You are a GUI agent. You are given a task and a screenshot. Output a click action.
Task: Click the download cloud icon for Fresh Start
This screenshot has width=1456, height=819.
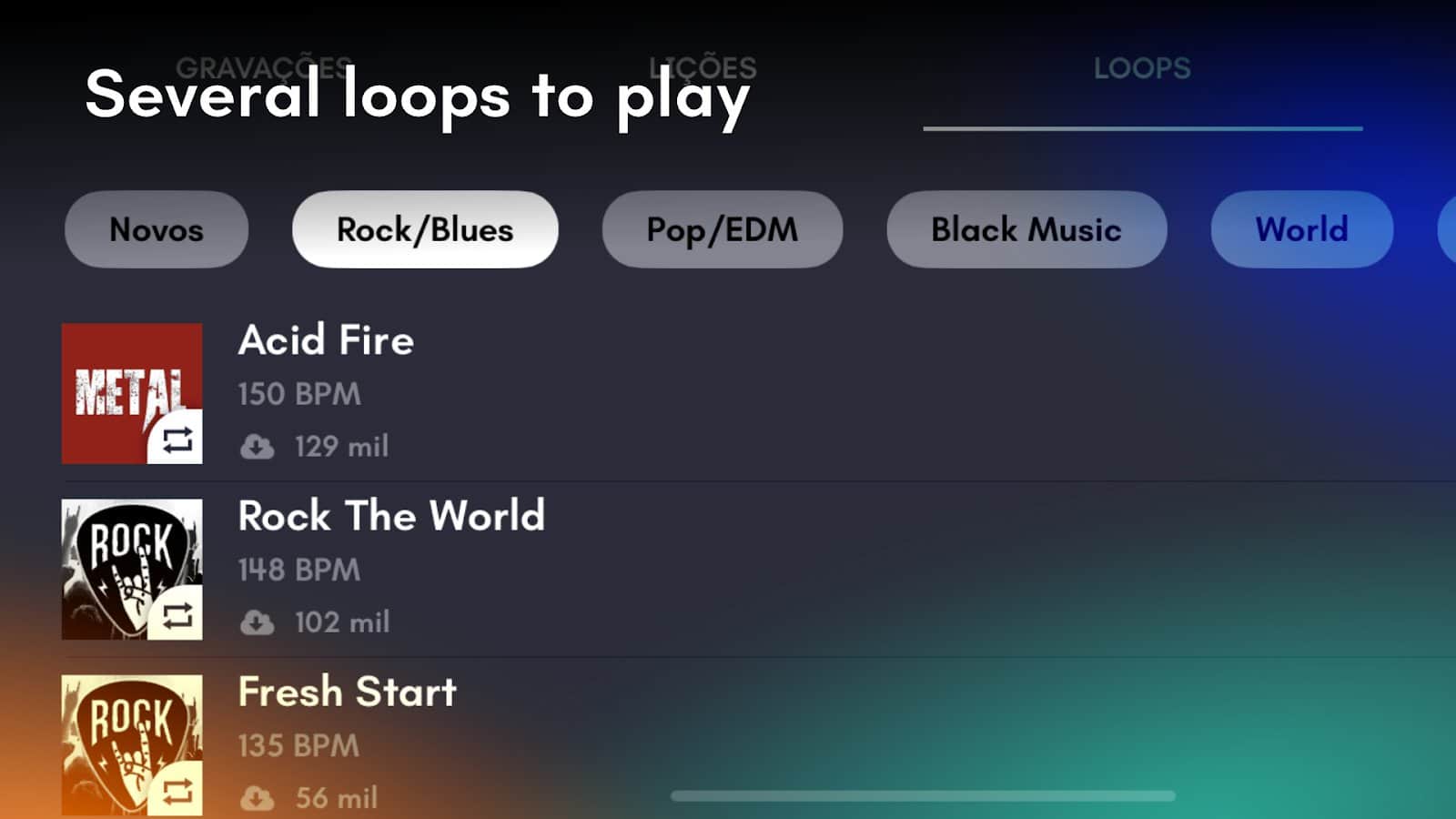[x=257, y=798]
